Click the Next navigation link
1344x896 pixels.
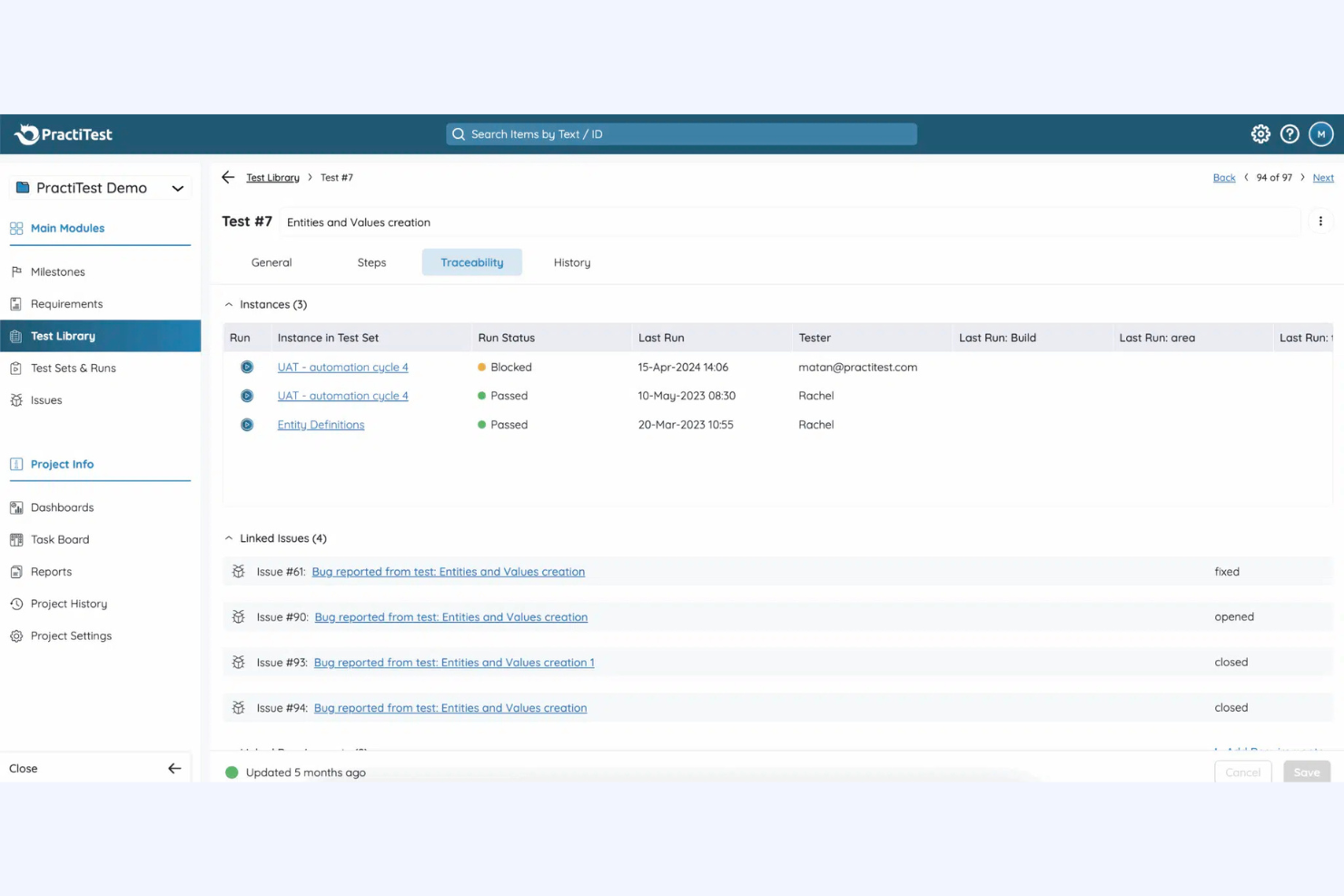click(1323, 177)
